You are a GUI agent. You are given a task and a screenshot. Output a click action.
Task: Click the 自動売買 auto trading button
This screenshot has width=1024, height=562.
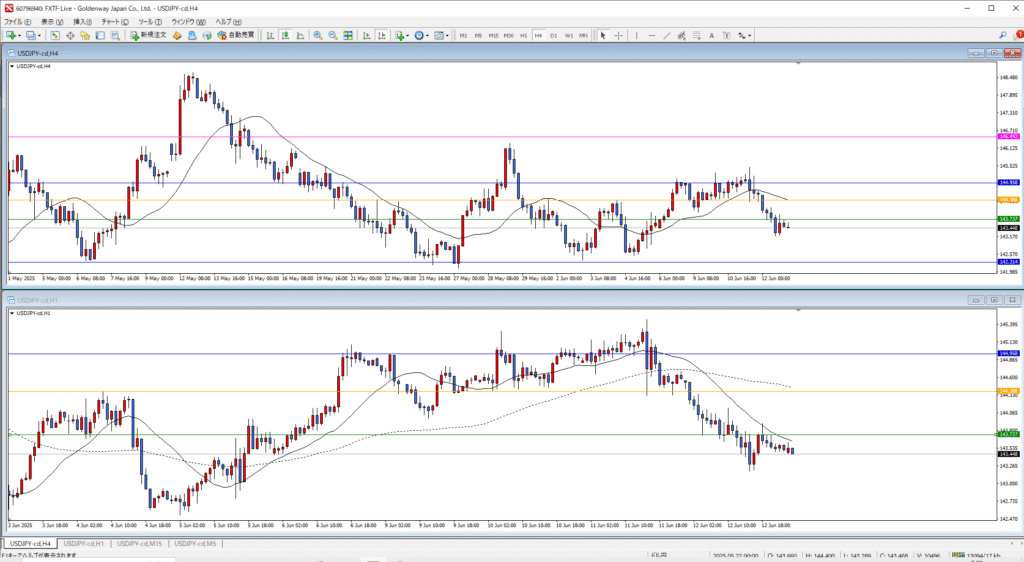[x=236, y=35]
